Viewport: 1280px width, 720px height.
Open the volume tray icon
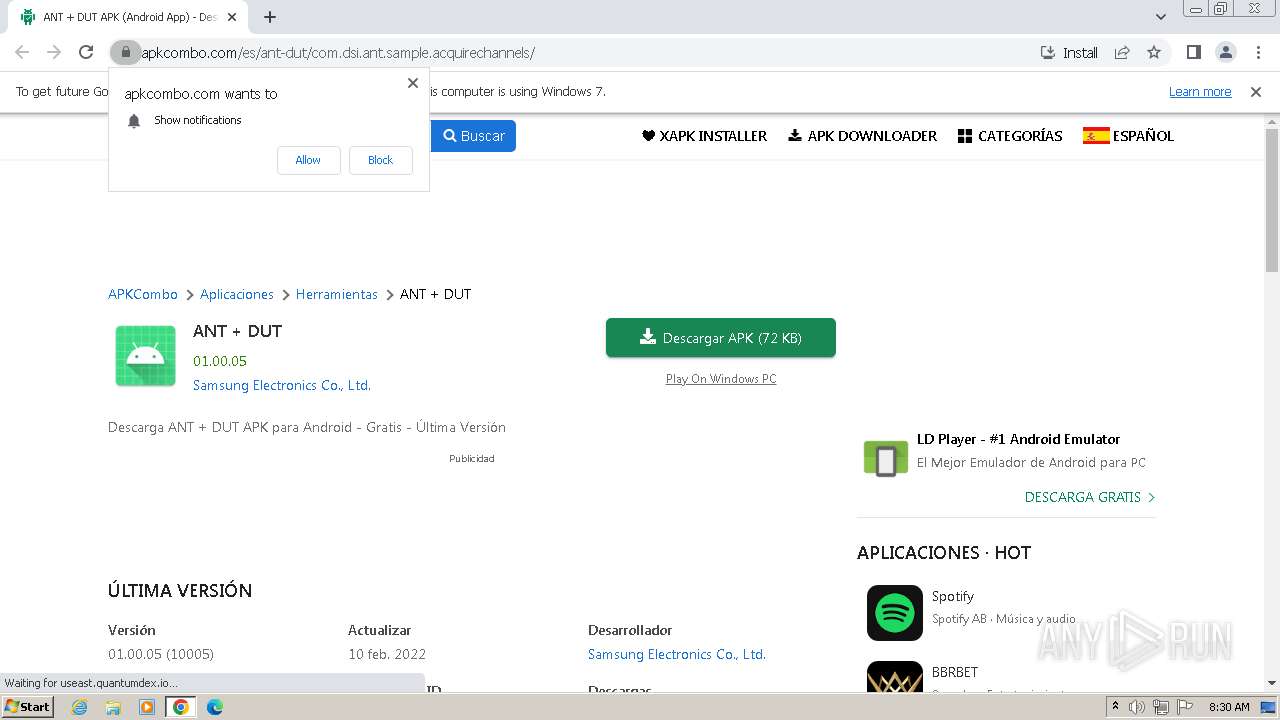pos(1137,707)
